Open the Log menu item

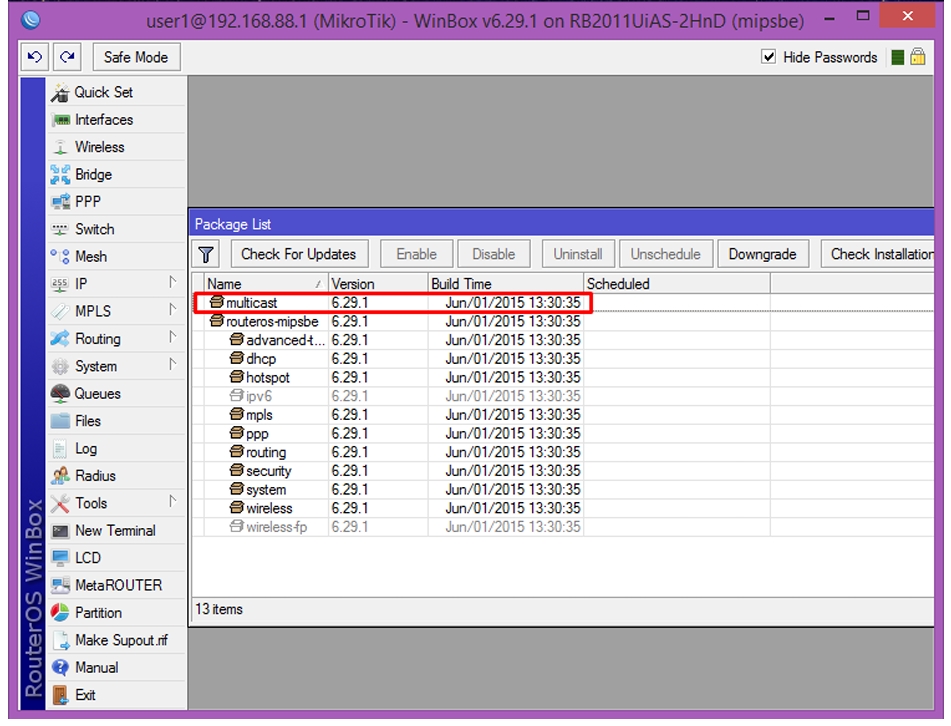click(117, 448)
